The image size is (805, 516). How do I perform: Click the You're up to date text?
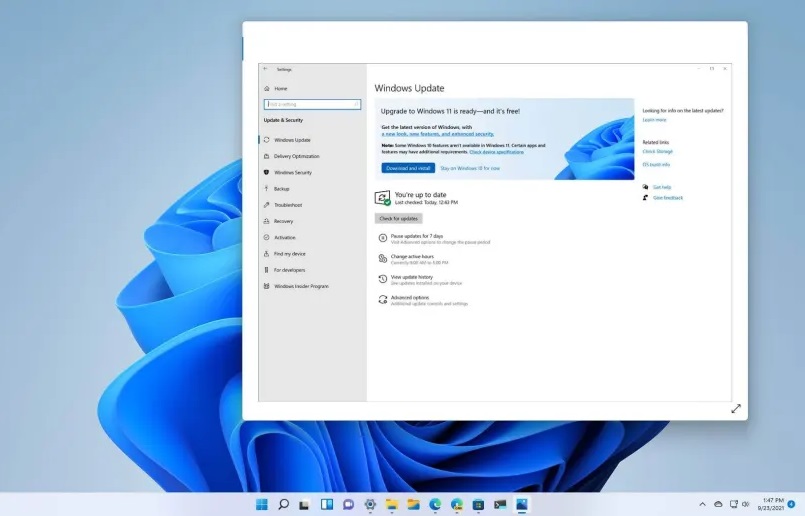tap(420, 195)
